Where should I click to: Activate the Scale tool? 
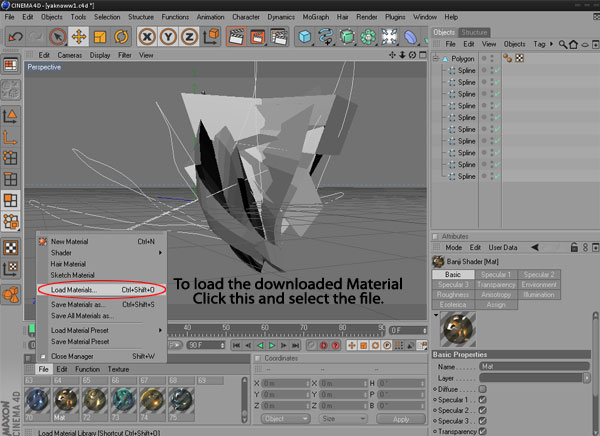click(100, 37)
